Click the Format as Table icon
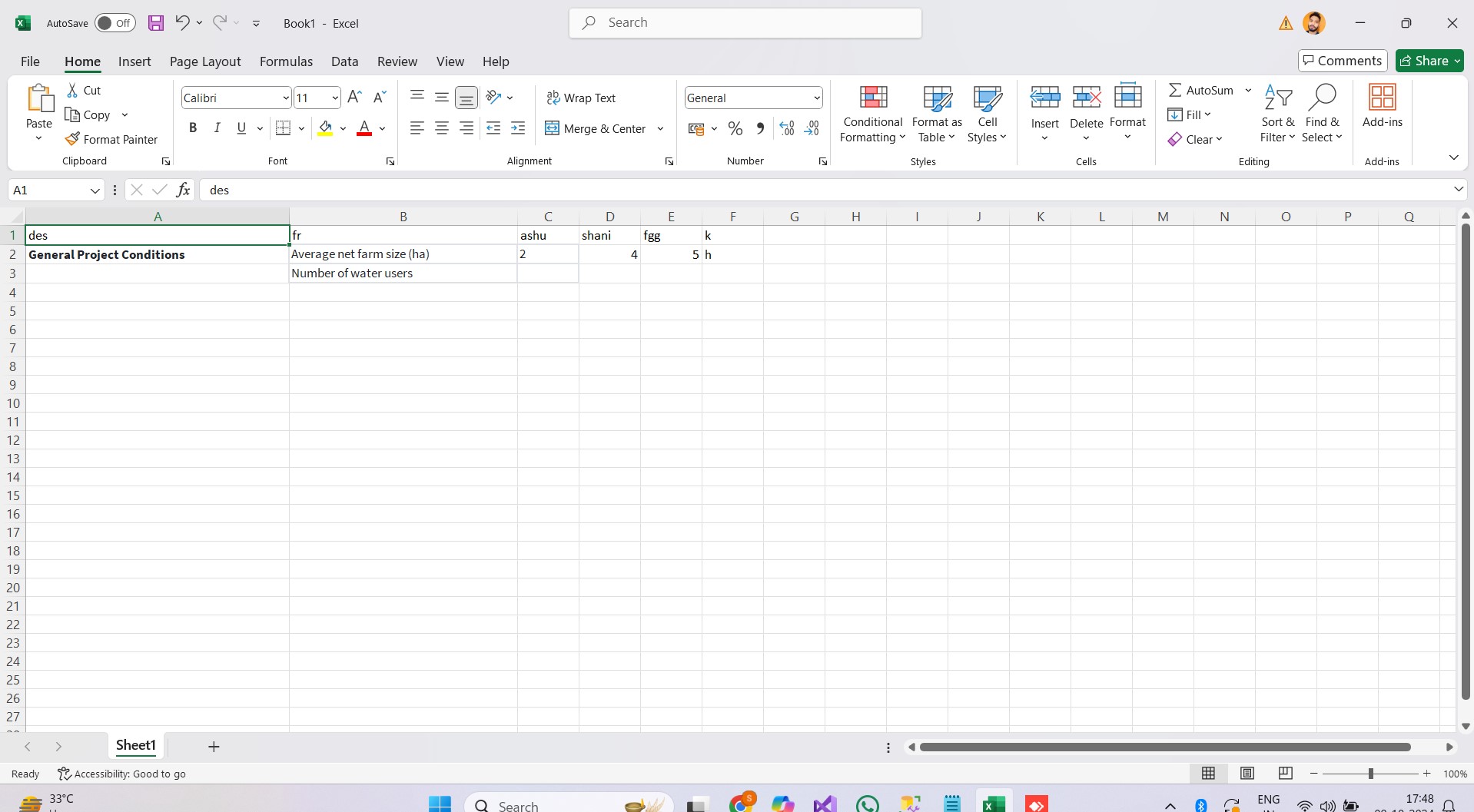 [936, 114]
